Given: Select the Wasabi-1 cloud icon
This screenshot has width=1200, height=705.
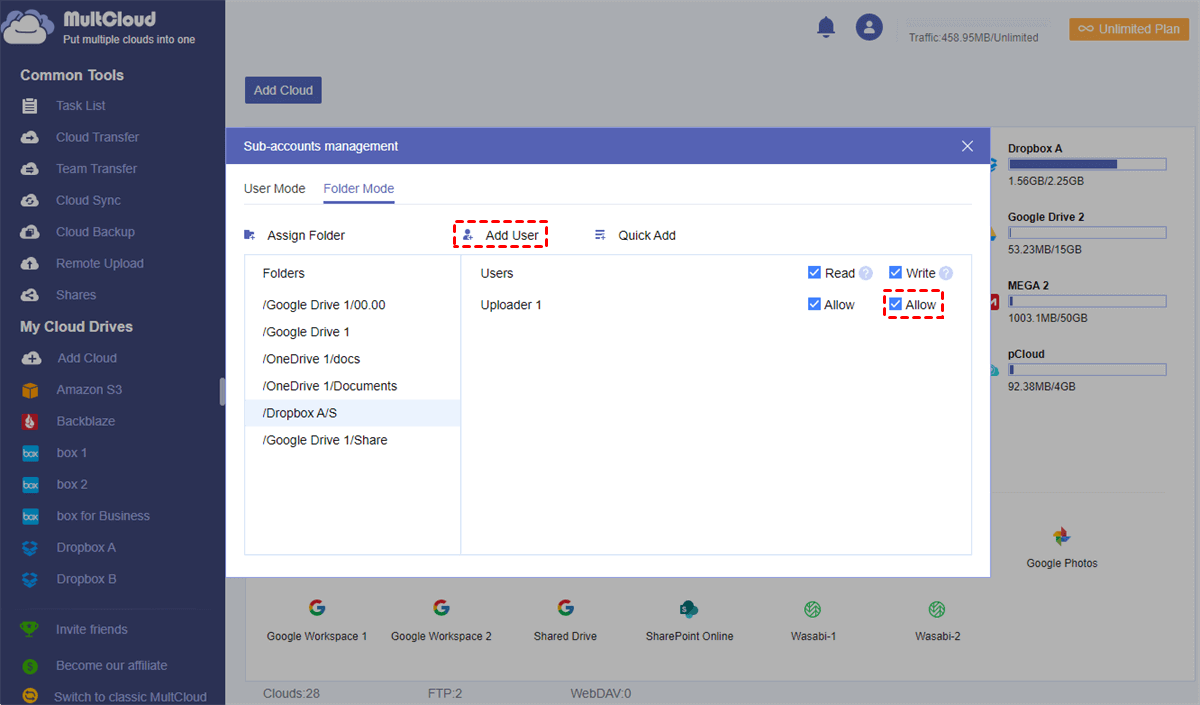Looking at the screenshot, I should coord(812,609).
